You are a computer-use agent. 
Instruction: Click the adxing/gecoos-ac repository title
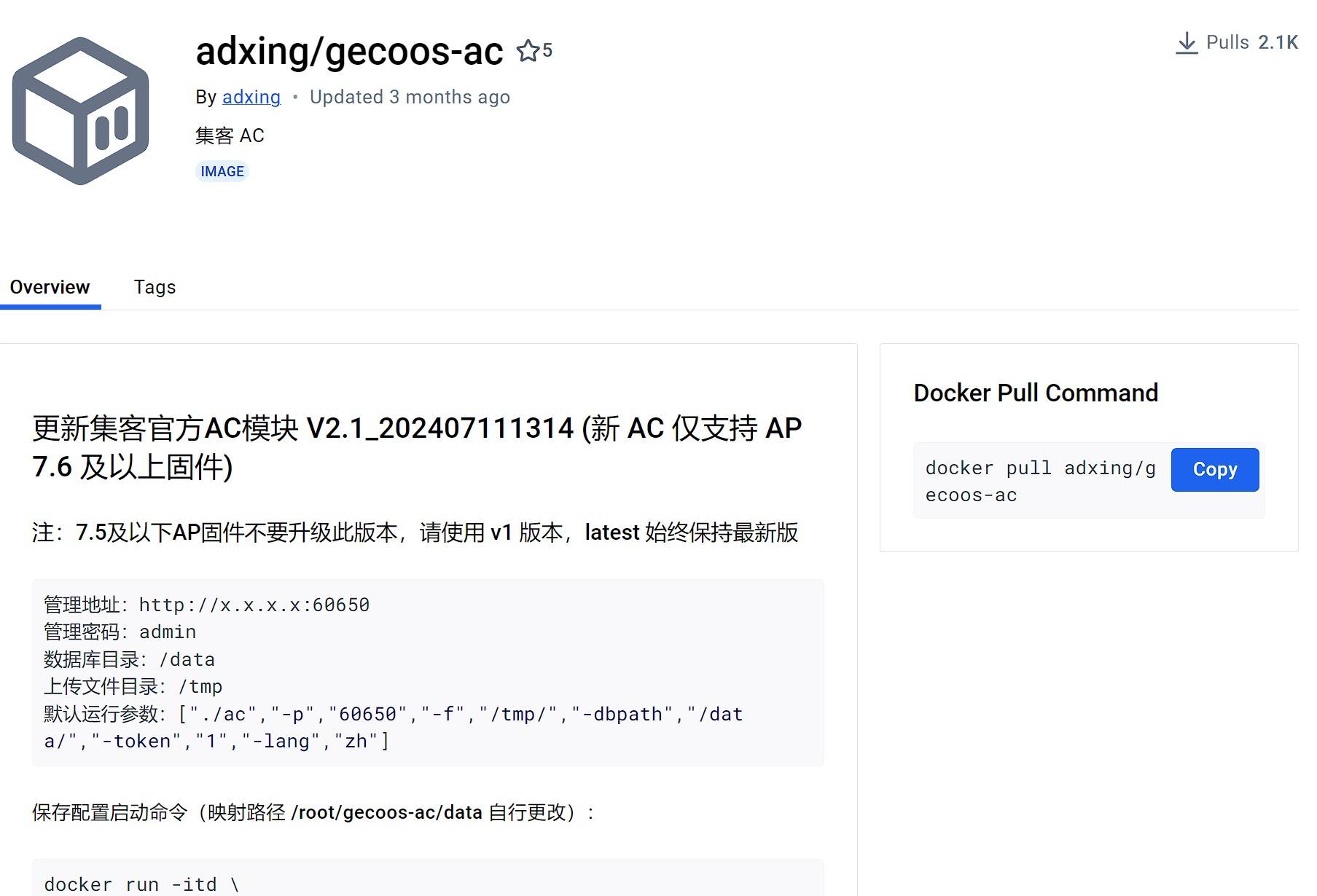pyautogui.click(x=349, y=51)
